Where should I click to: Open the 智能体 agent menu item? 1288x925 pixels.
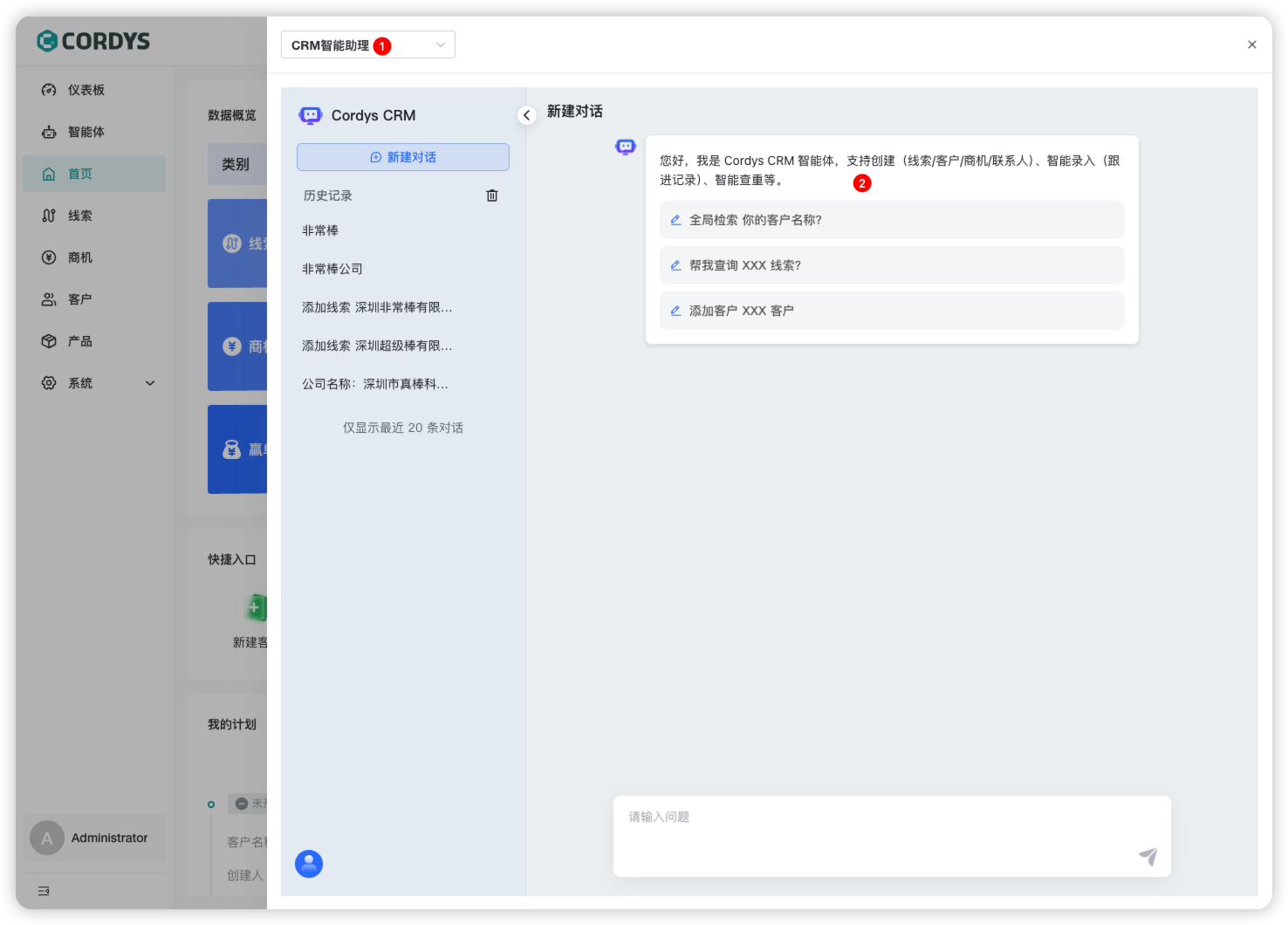pyautogui.click(x=86, y=132)
